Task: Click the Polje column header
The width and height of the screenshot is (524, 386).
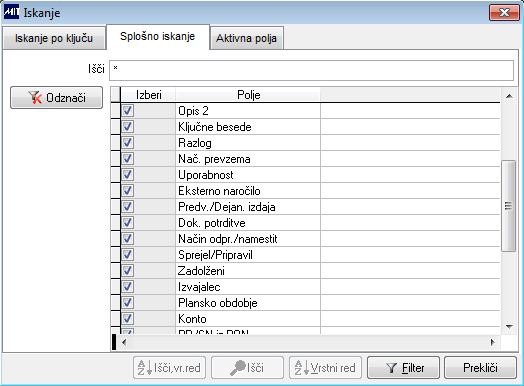Action: click(248, 95)
